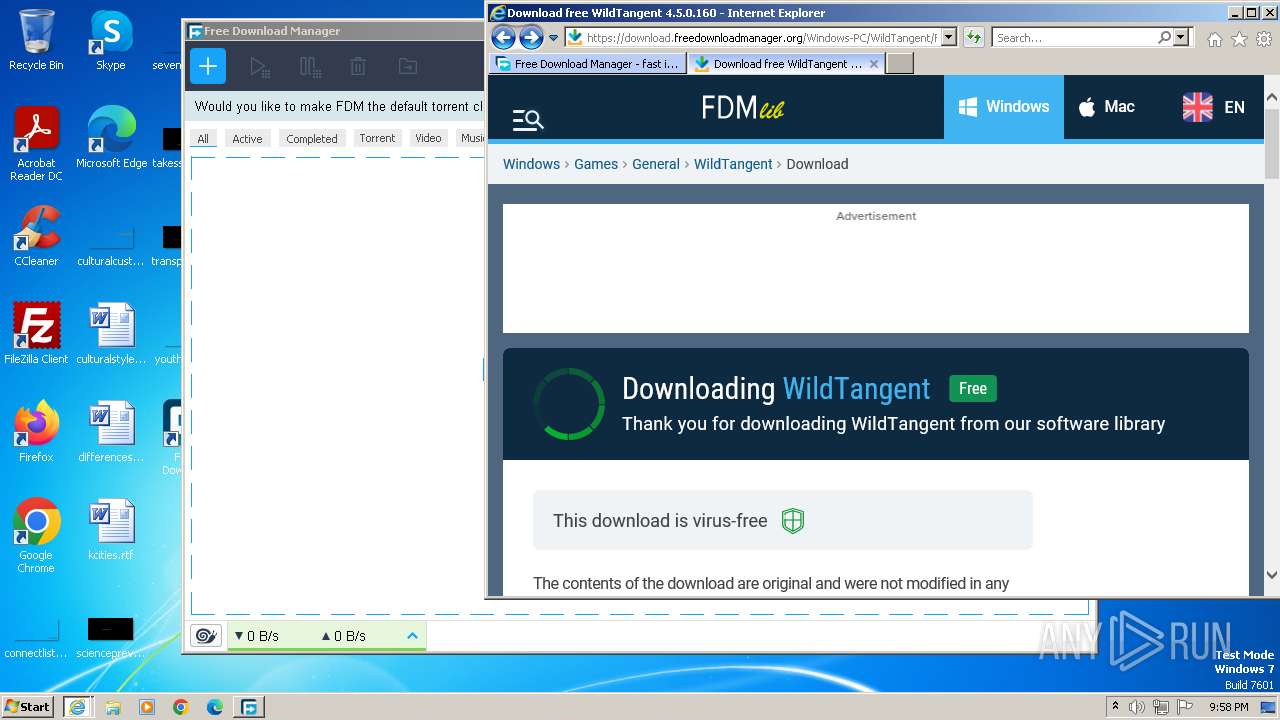
Task: Click the IE search box
Action: click(x=1075, y=38)
